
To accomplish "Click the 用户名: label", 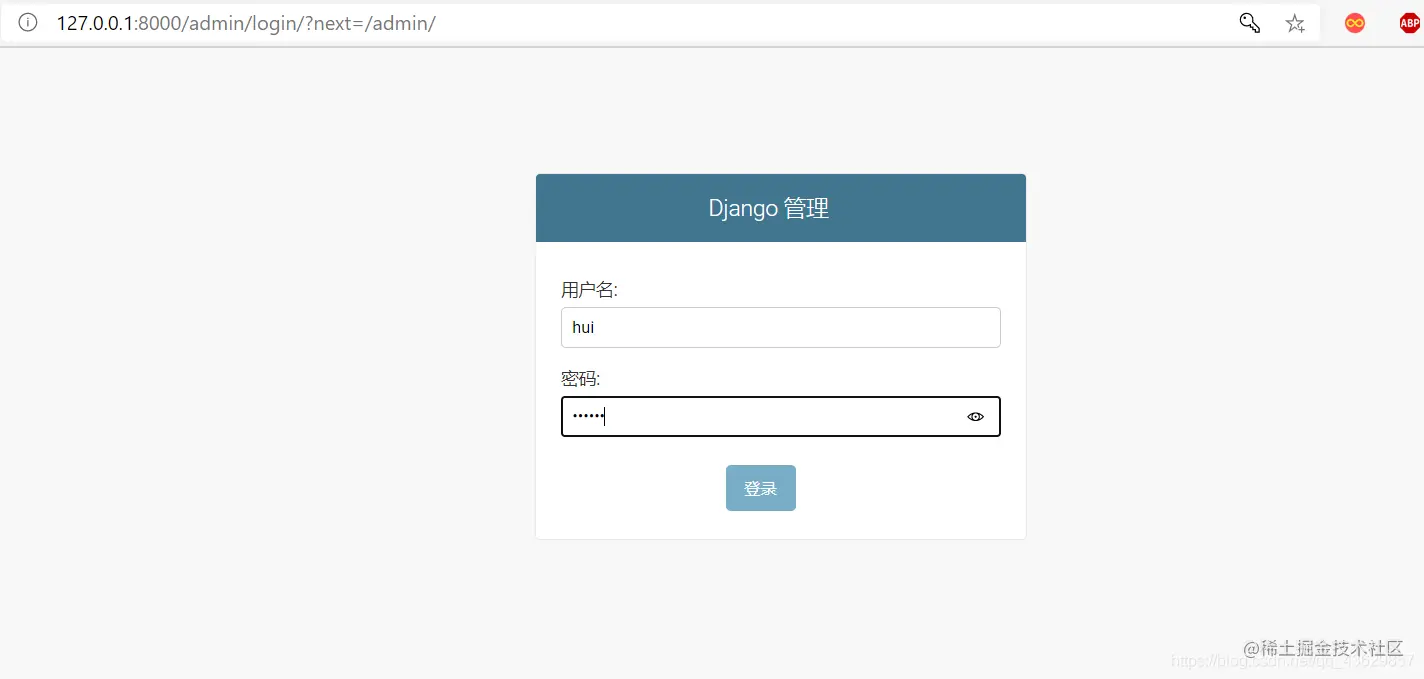I will (589, 290).
